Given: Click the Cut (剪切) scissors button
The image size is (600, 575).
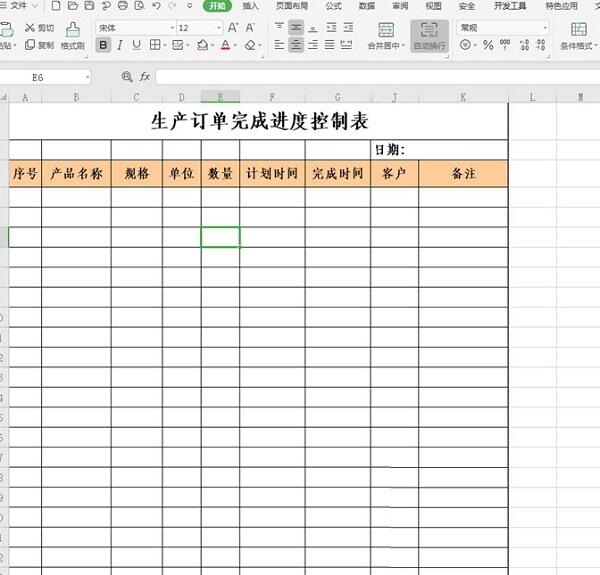Looking at the screenshot, I should (39, 28).
